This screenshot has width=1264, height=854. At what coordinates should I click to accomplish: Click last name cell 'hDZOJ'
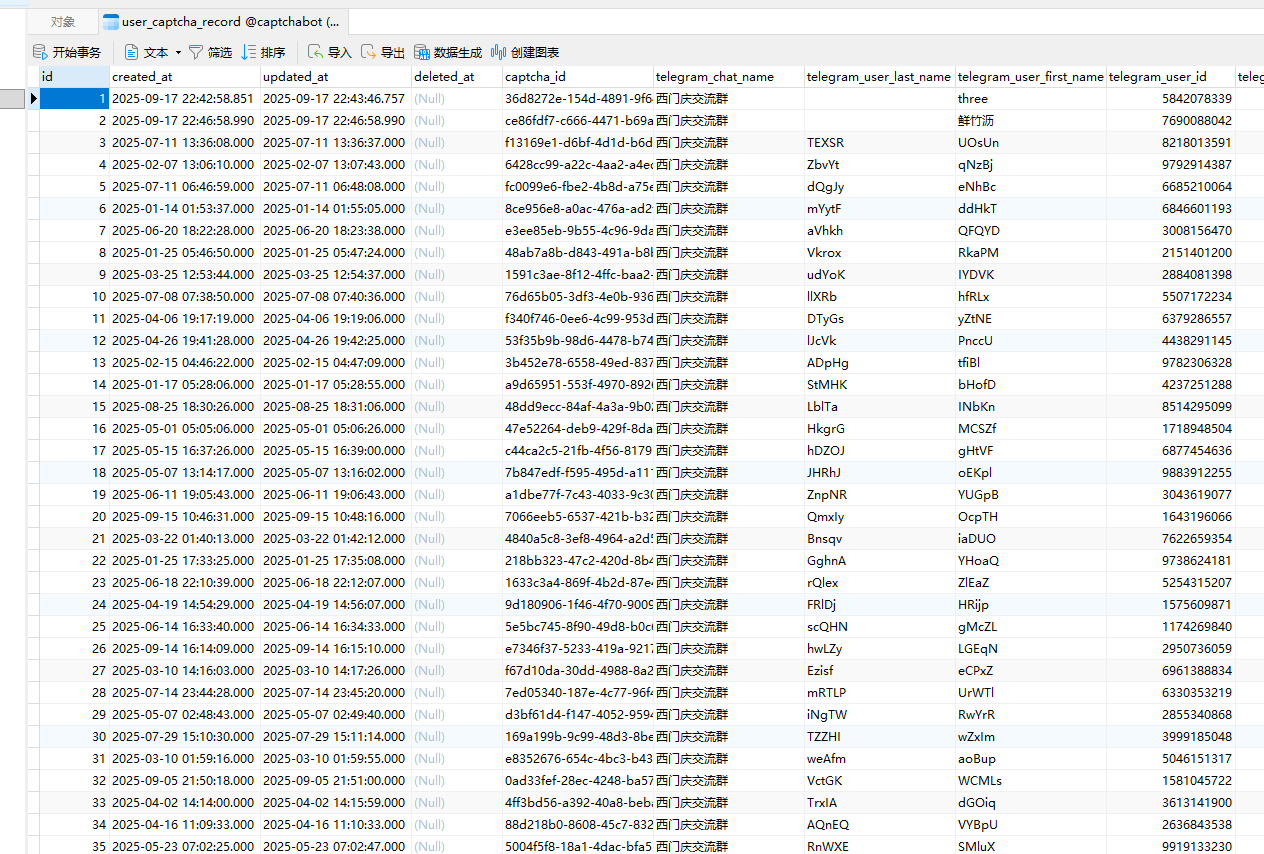pyautogui.click(x=880, y=450)
